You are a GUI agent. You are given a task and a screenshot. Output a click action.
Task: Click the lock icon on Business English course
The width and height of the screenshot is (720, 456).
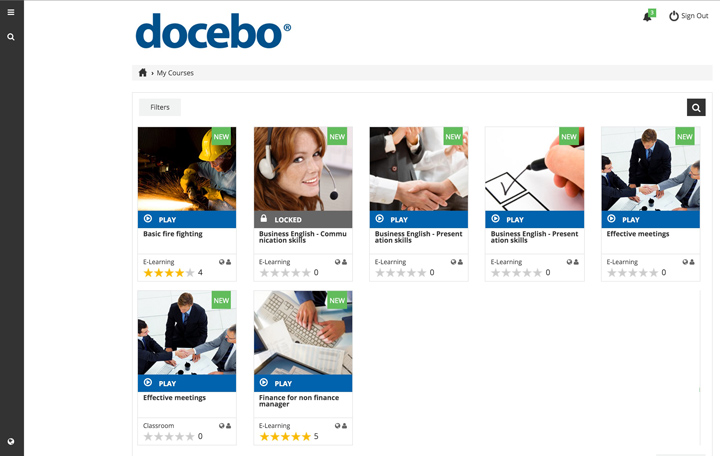pos(264,218)
